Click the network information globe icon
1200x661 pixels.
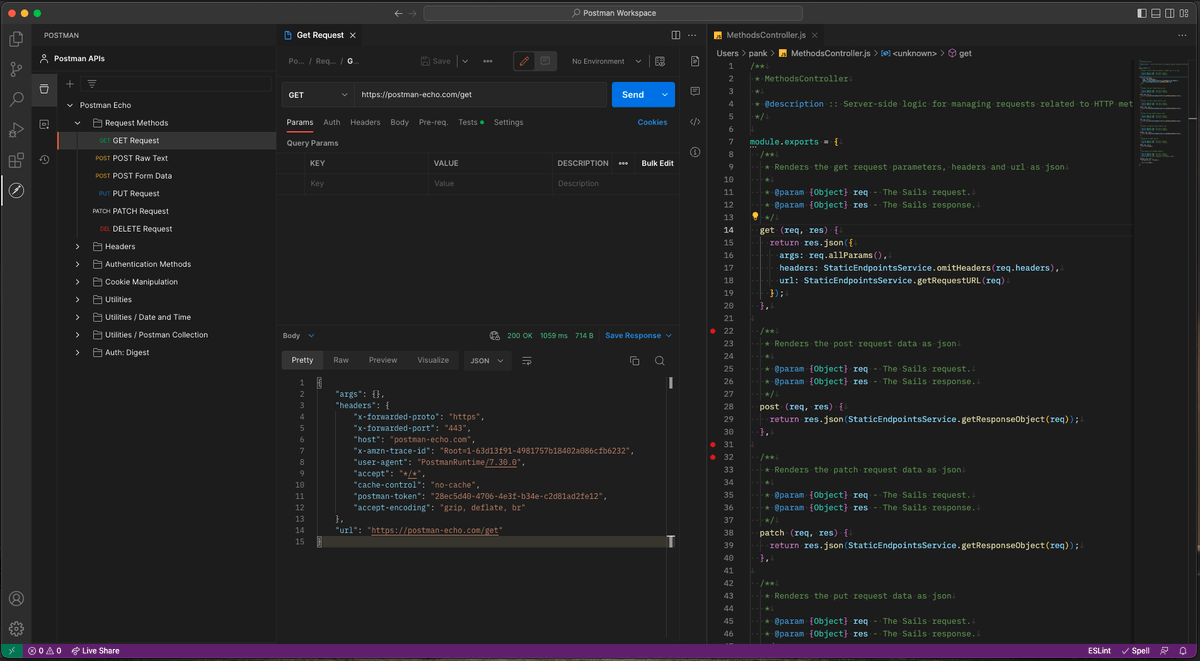click(x=494, y=336)
